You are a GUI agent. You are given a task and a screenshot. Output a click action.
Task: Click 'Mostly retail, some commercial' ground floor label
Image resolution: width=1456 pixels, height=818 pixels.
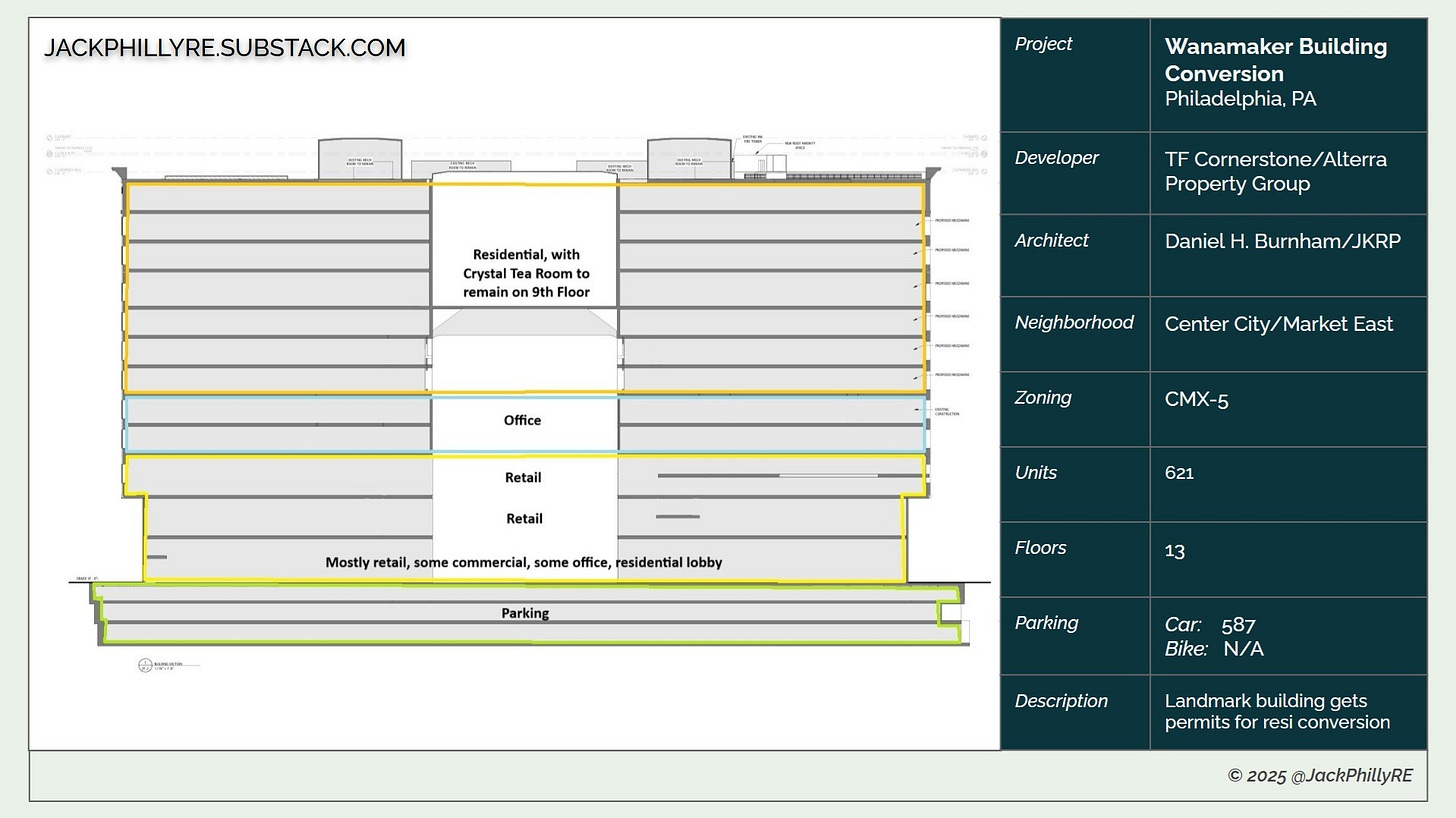(524, 563)
